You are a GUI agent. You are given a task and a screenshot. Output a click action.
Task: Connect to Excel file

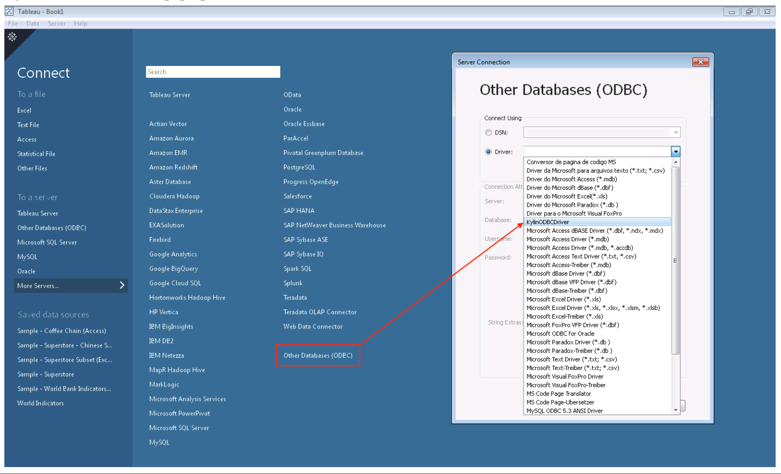coord(24,111)
